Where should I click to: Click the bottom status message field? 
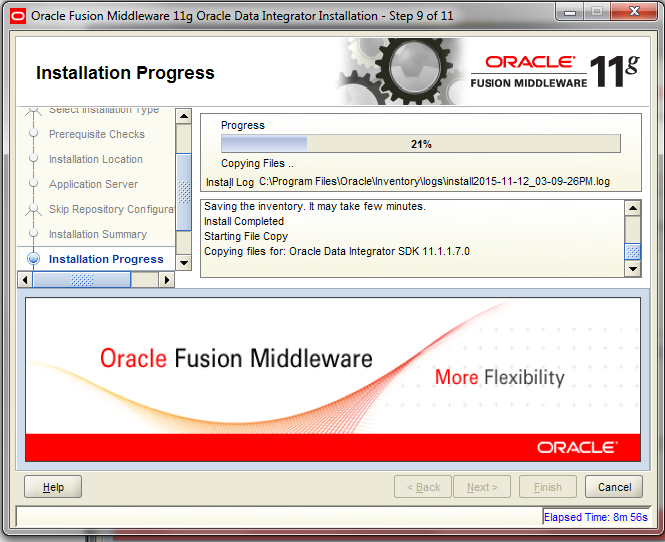279,517
